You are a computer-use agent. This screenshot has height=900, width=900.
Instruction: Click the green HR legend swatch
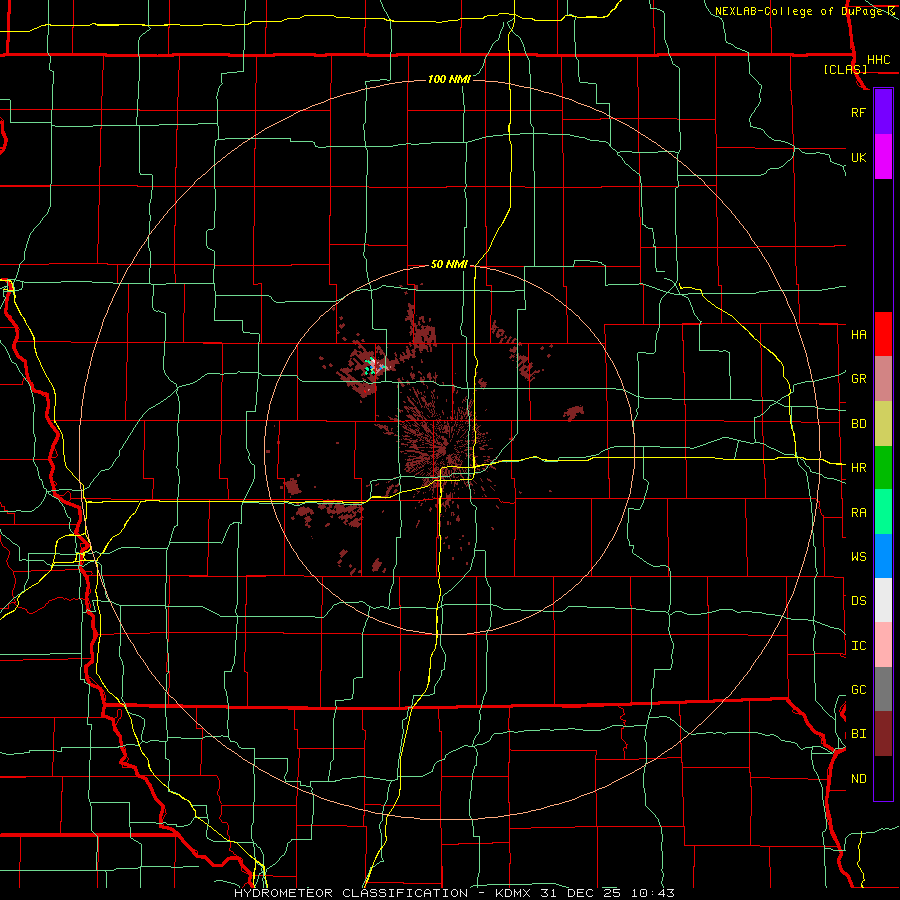[x=883, y=468]
